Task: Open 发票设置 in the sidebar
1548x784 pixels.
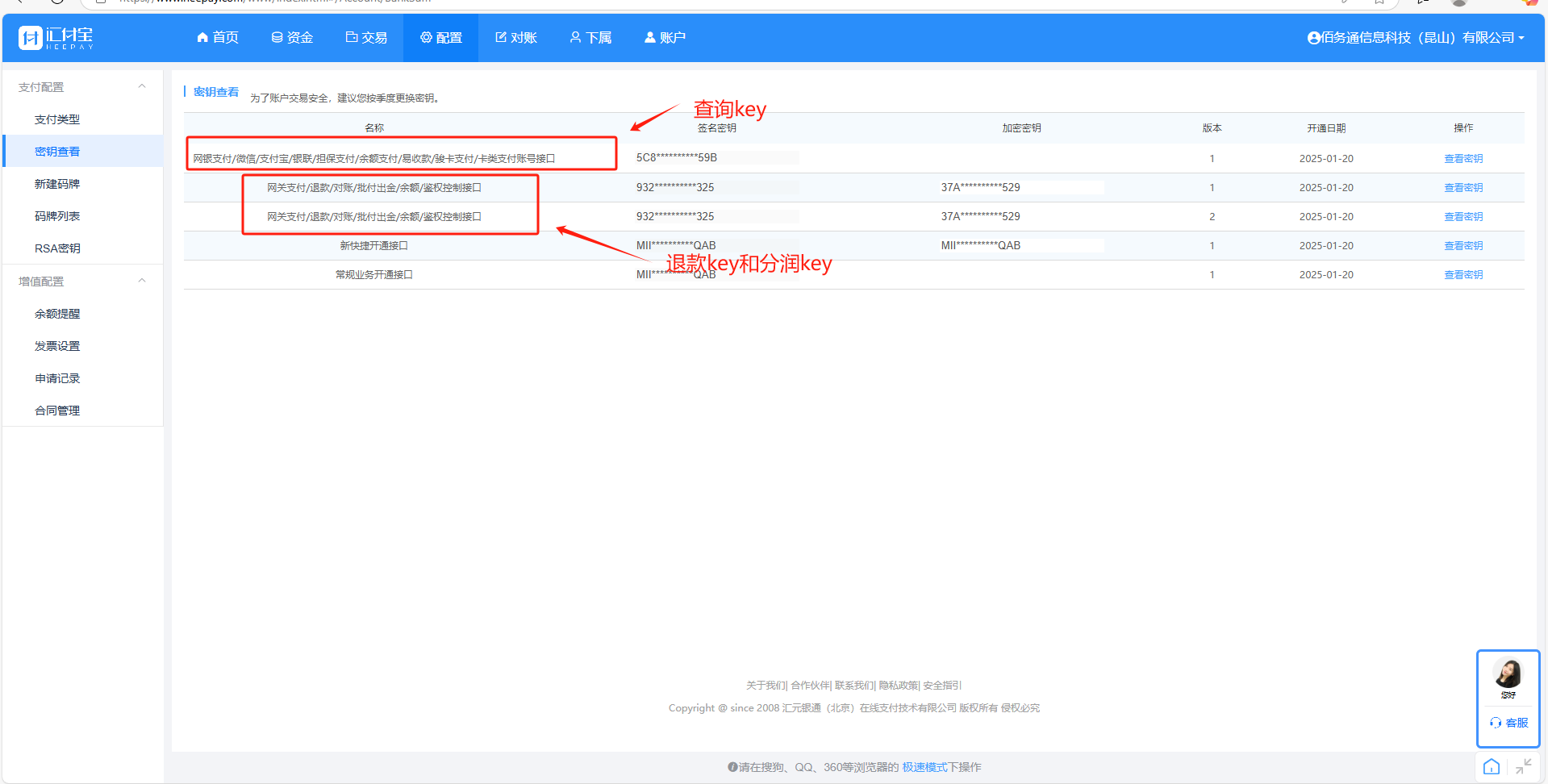Action: click(57, 346)
